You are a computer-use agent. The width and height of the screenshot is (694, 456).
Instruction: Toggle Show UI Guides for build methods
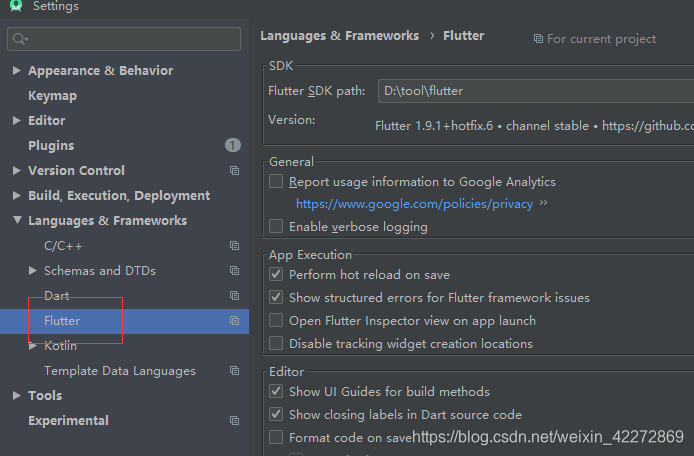(276, 391)
